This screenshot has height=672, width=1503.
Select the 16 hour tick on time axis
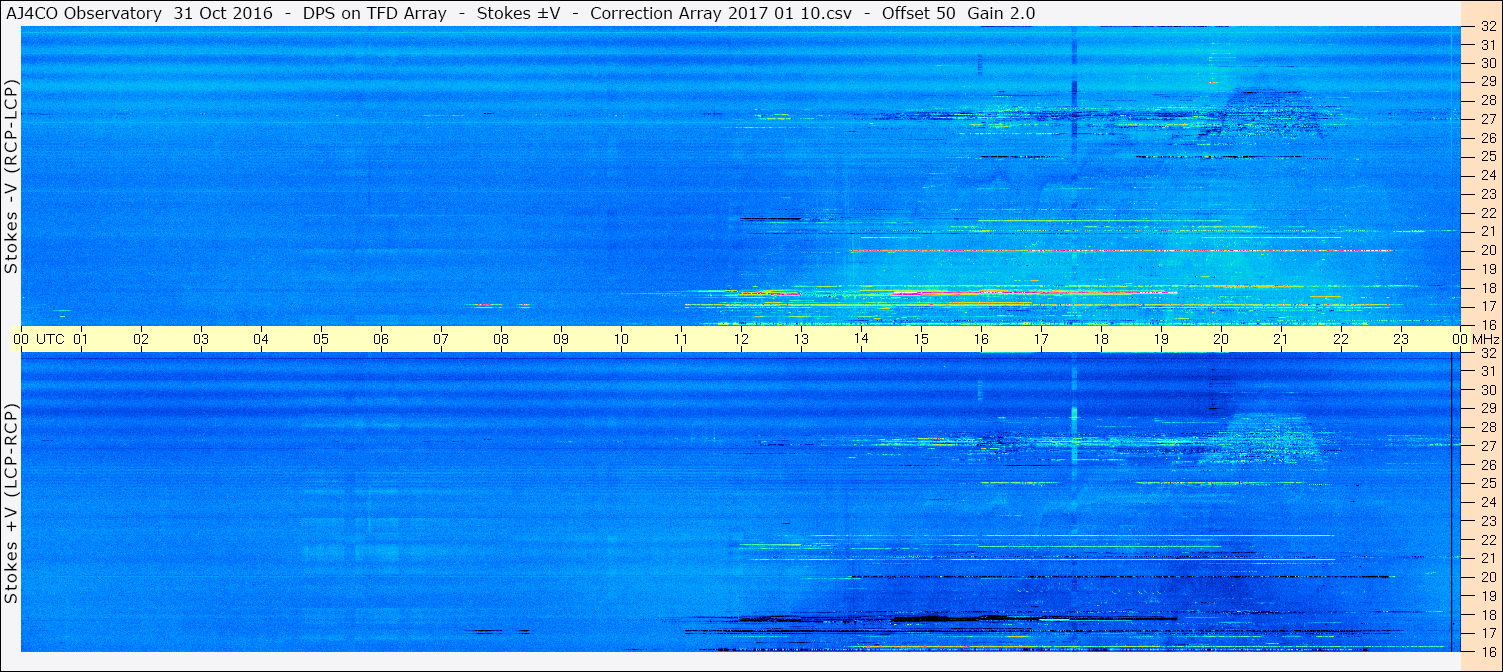point(981,339)
